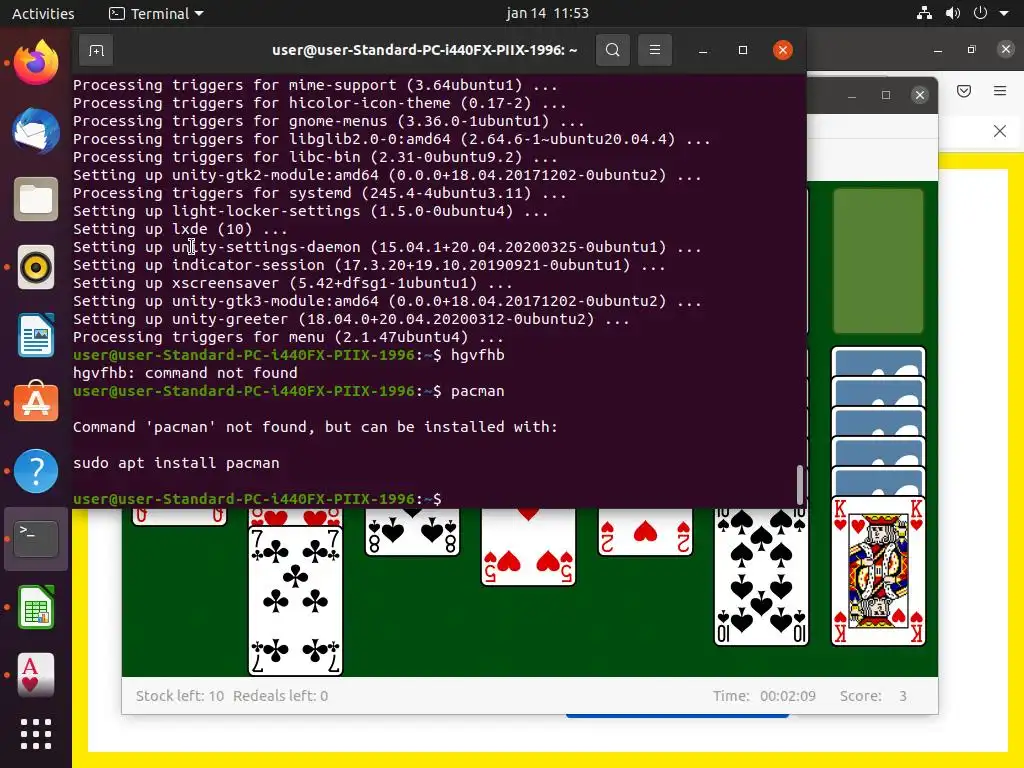Select the 8 of spades card
The width and height of the screenshot is (1024, 768).
(412, 532)
